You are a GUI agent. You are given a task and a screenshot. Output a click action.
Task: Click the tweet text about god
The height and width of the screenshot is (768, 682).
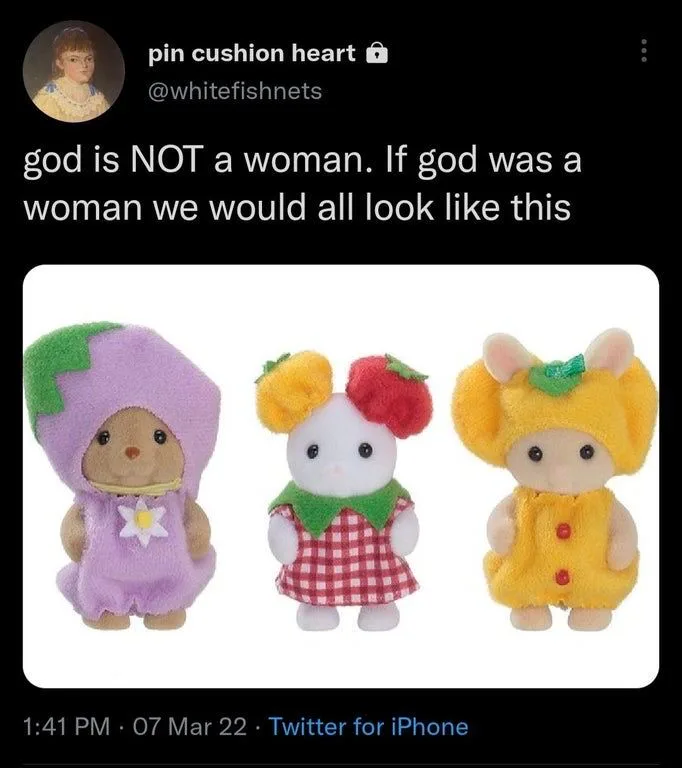(302, 184)
